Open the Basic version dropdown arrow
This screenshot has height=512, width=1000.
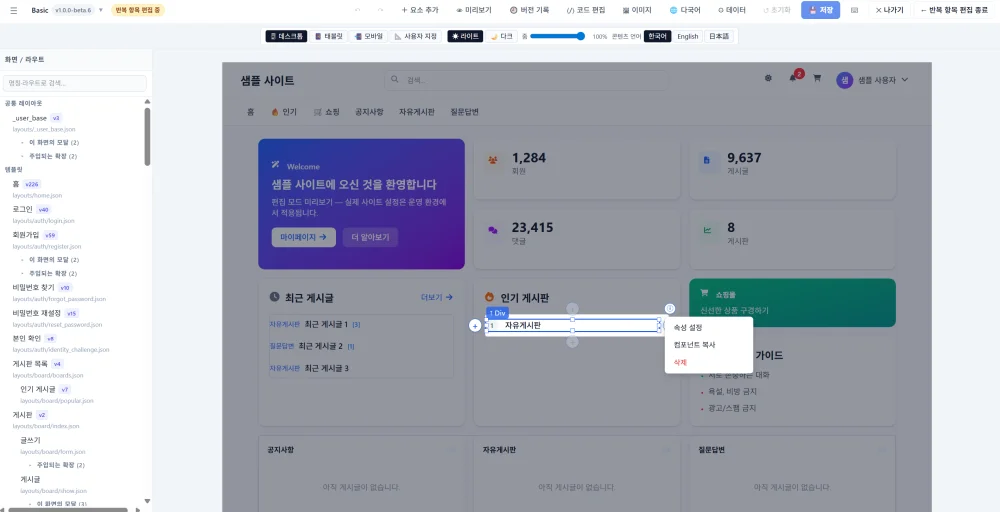tap(100, 10)
